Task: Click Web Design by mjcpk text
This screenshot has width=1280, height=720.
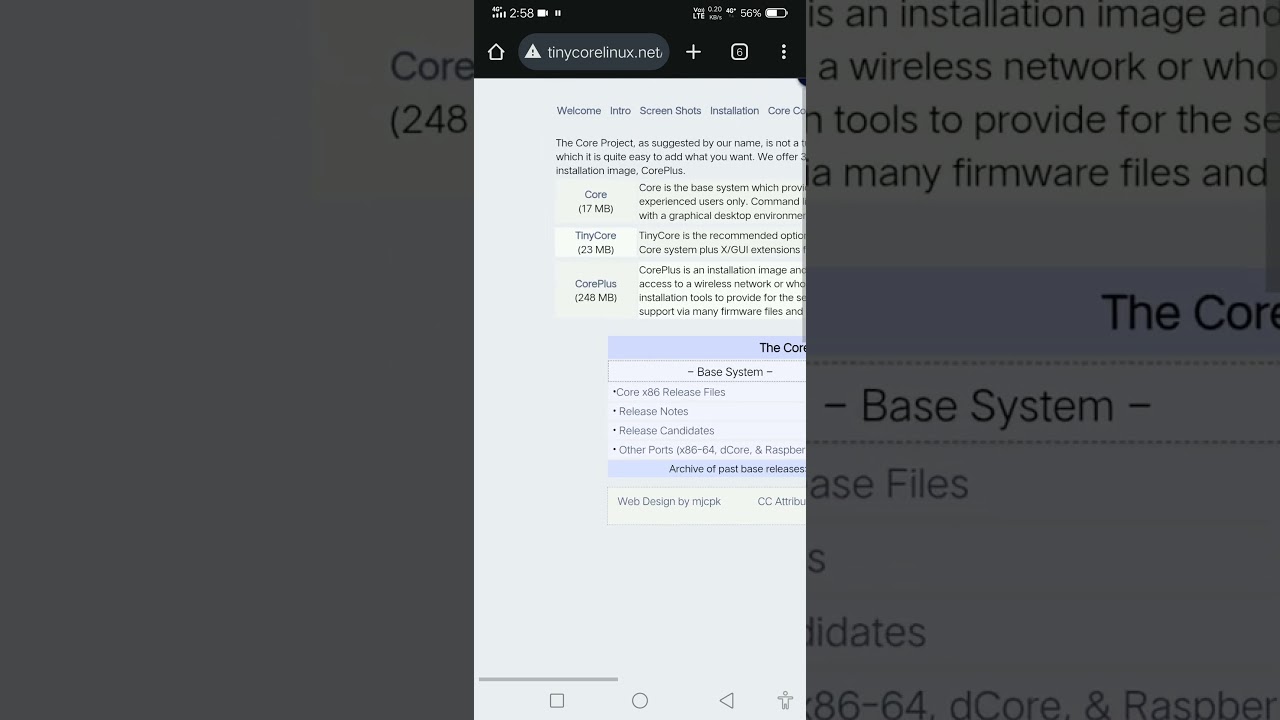Action: click(x=669, y=502)
